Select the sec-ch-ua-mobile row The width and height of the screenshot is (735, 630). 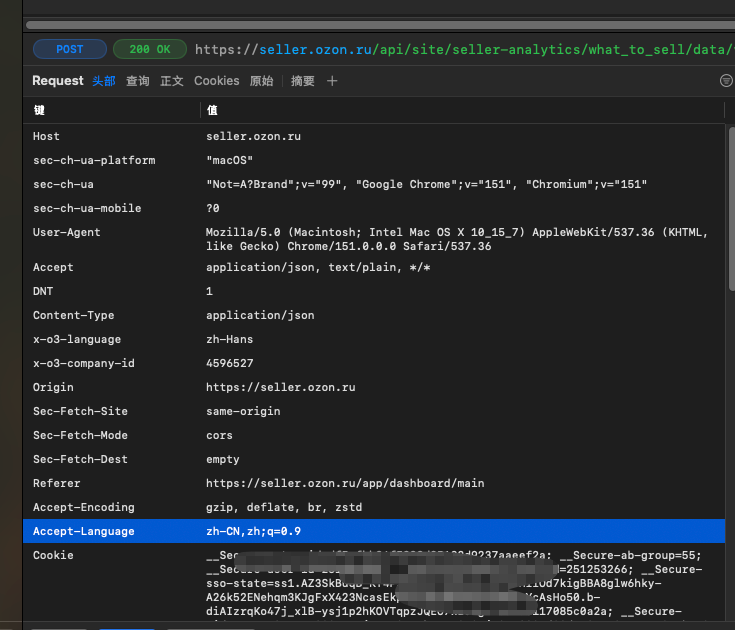(x=374, y=208)
